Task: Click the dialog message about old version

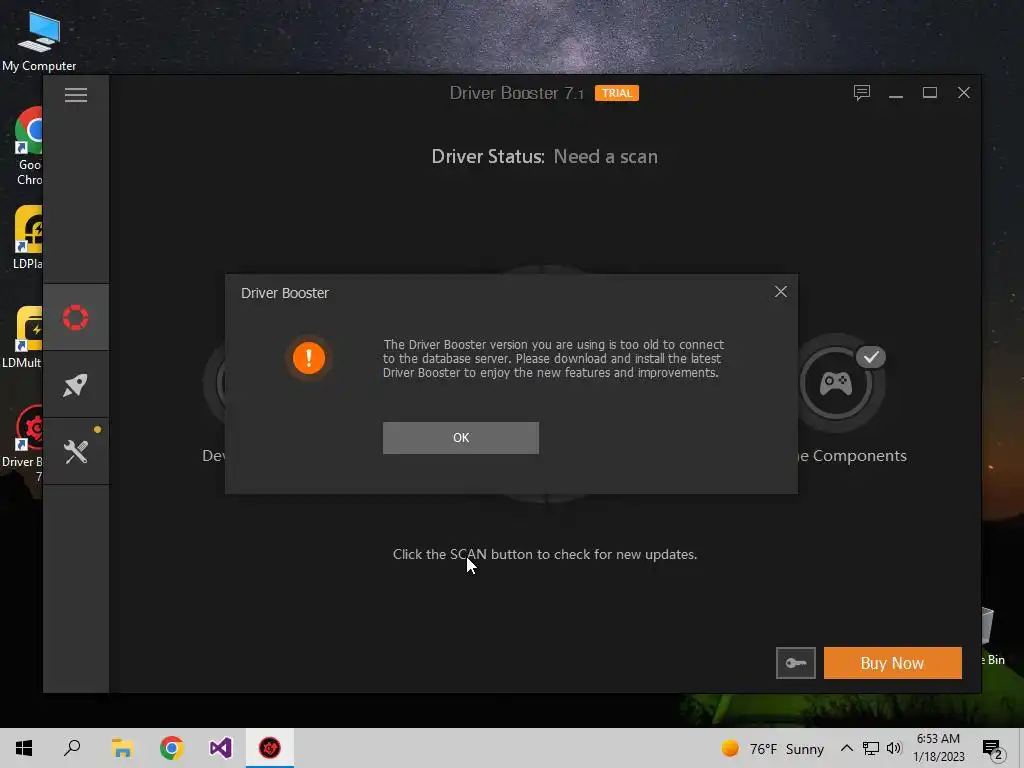Action: (x=553, y=359)
